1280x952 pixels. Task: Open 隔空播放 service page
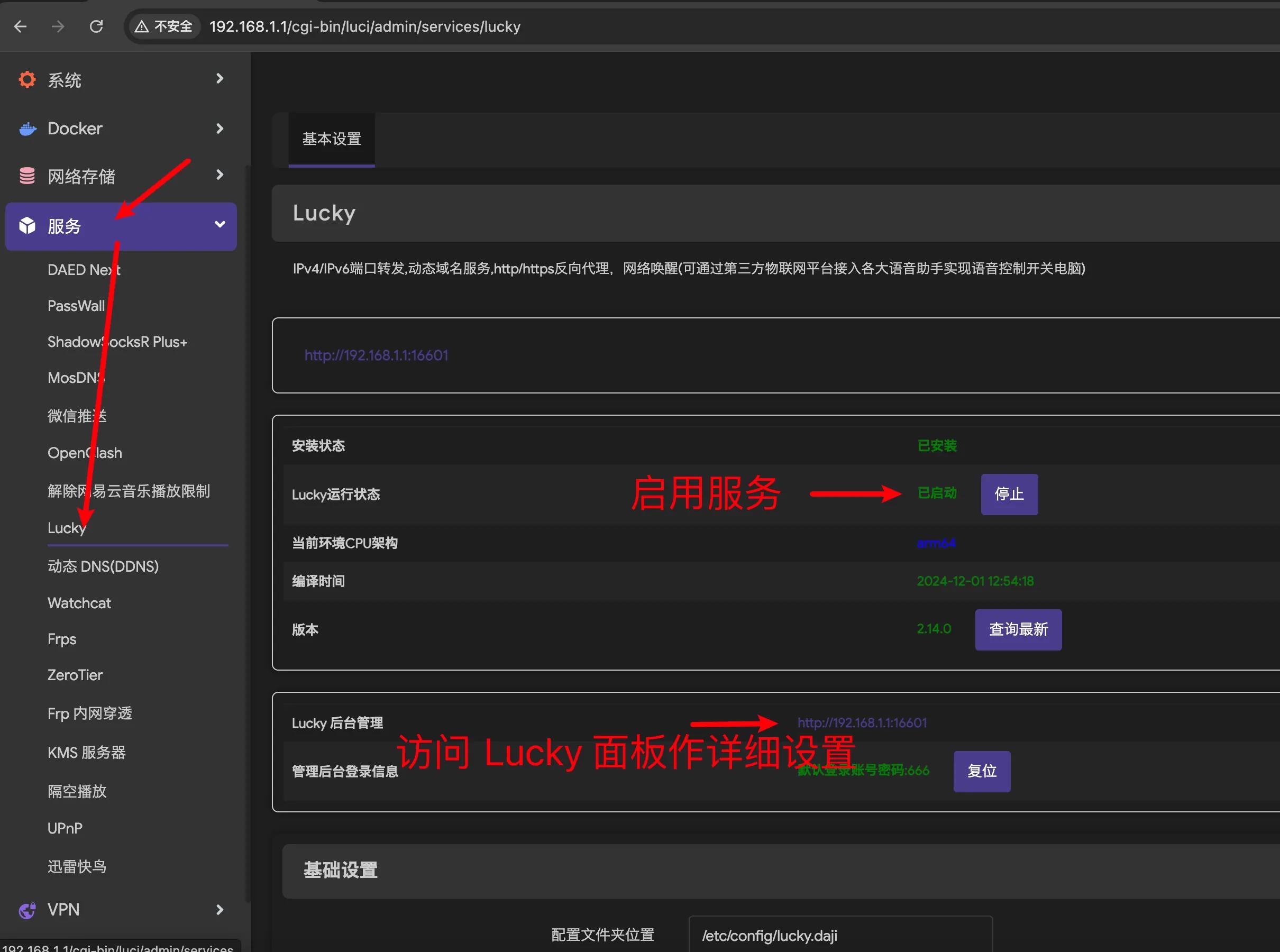coord(77,791)
